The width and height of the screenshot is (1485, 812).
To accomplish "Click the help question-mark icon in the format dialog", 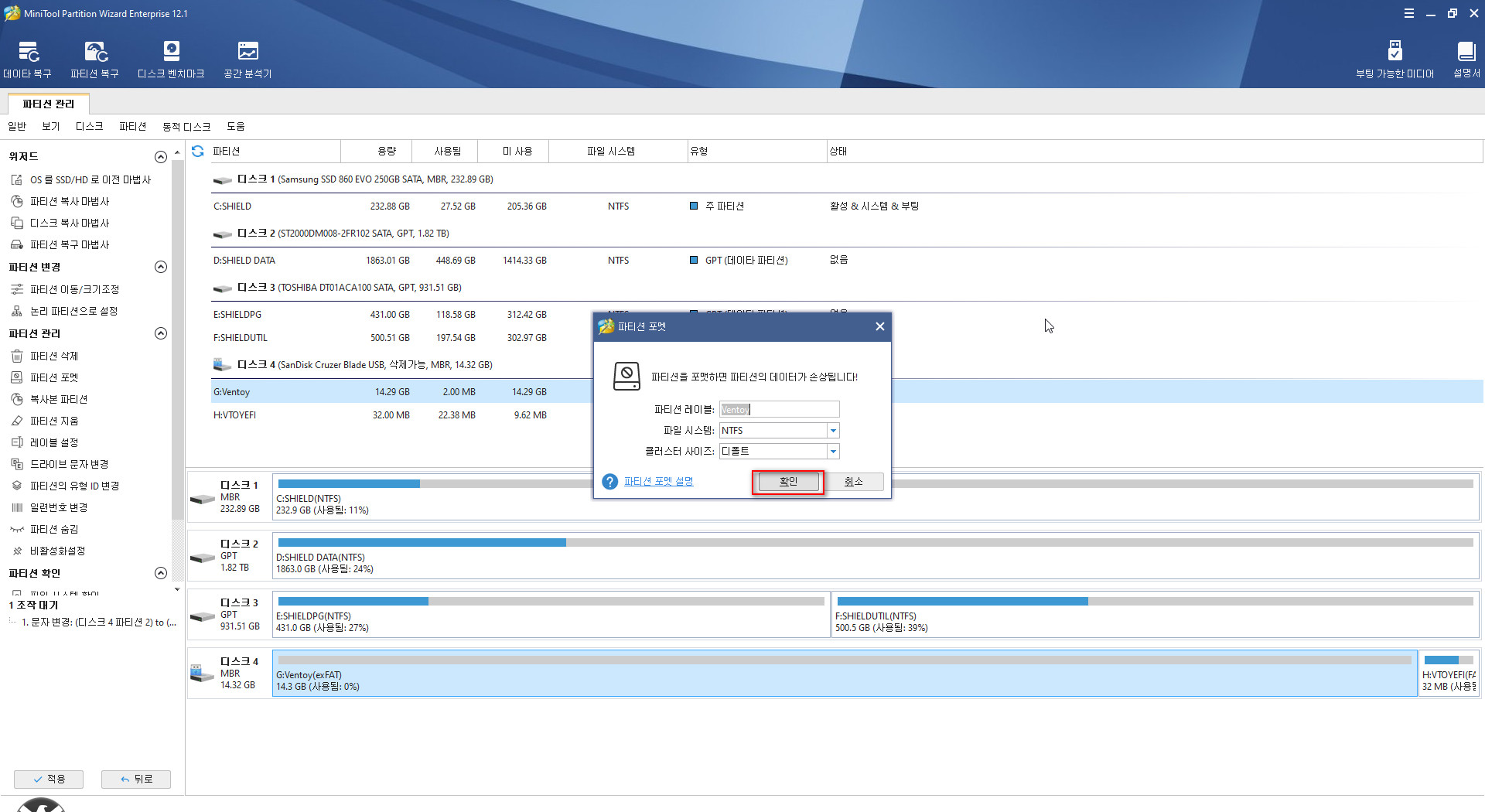I will [x=610, y=482].
